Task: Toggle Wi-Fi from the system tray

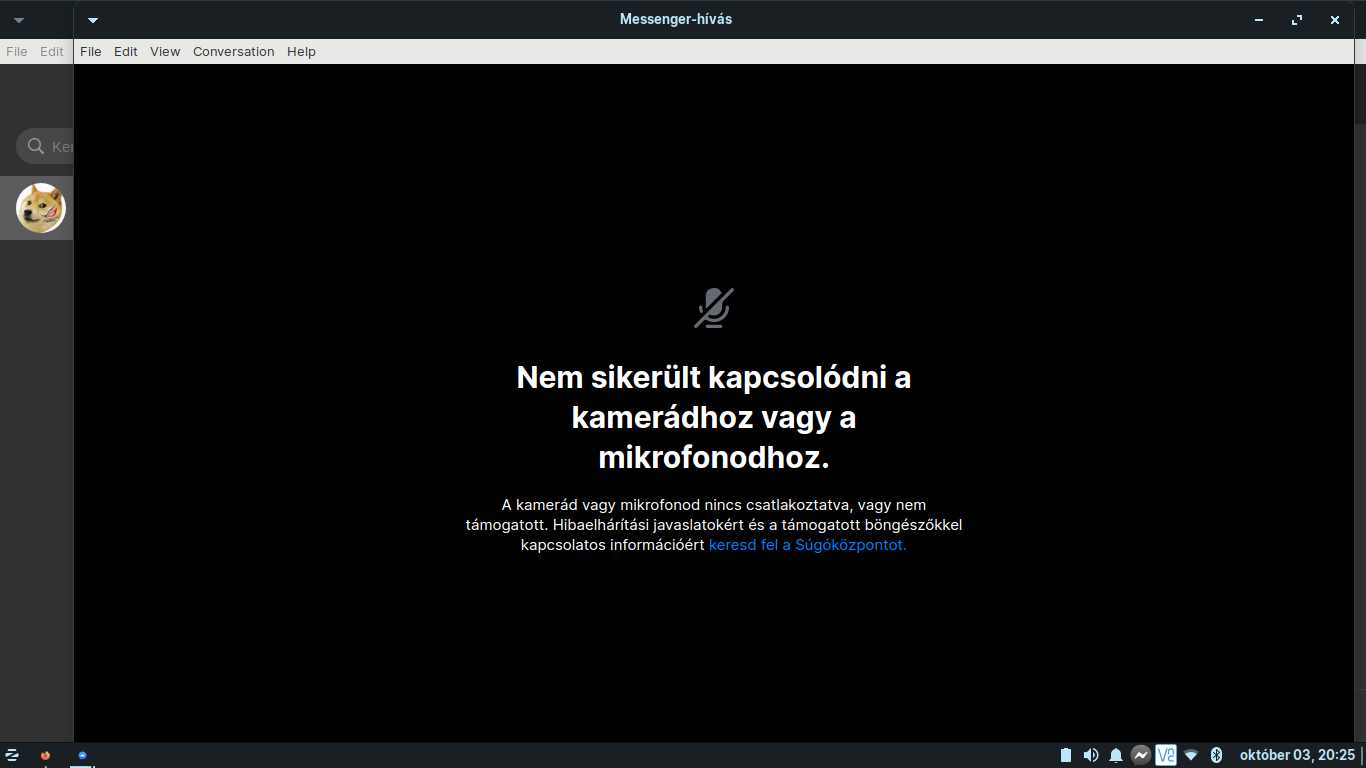Action: [1190, 754]
